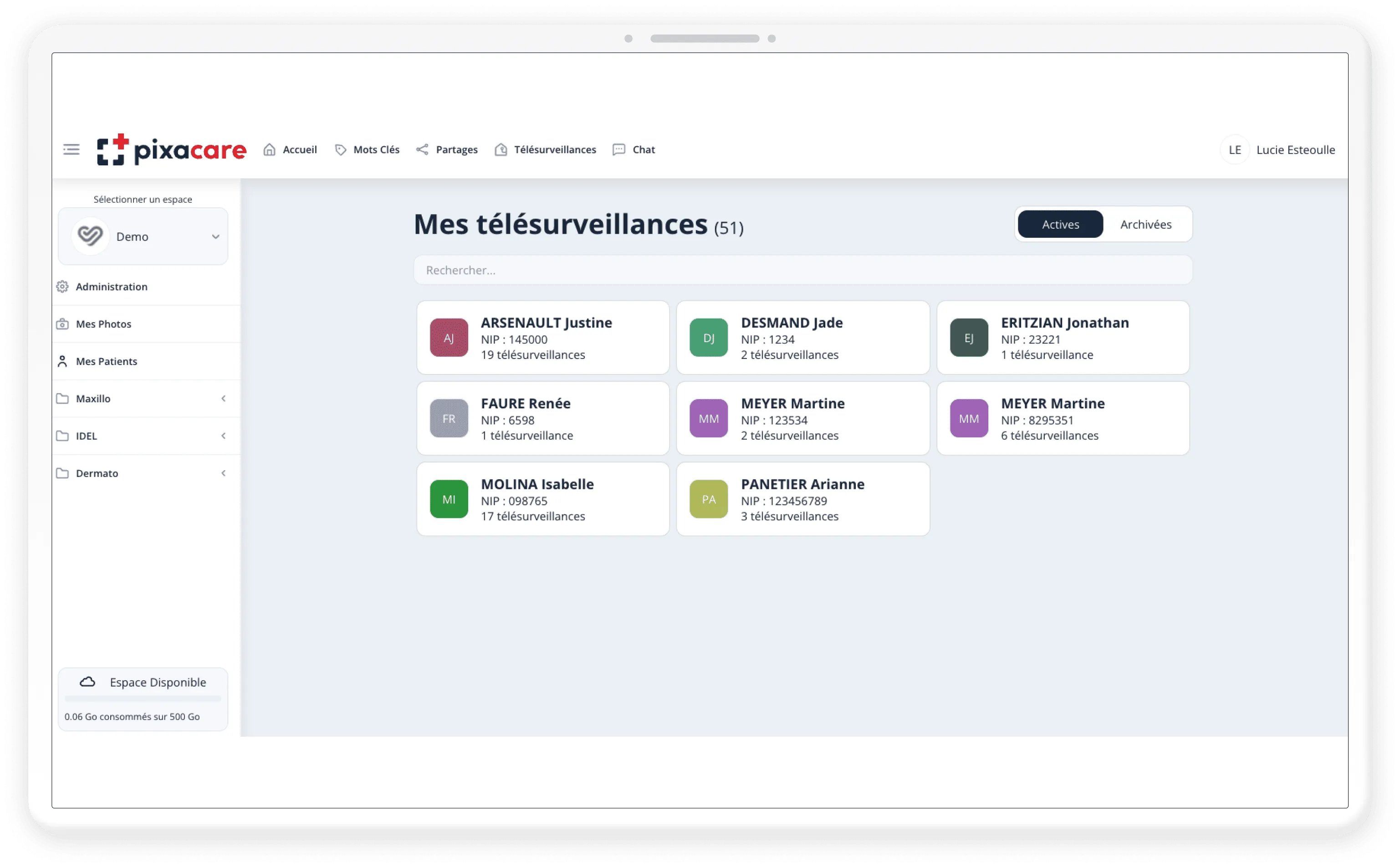Open ARSENAULT Justine patient name
Viewport: 1400px width, 867px height.
tap(546, 323)
